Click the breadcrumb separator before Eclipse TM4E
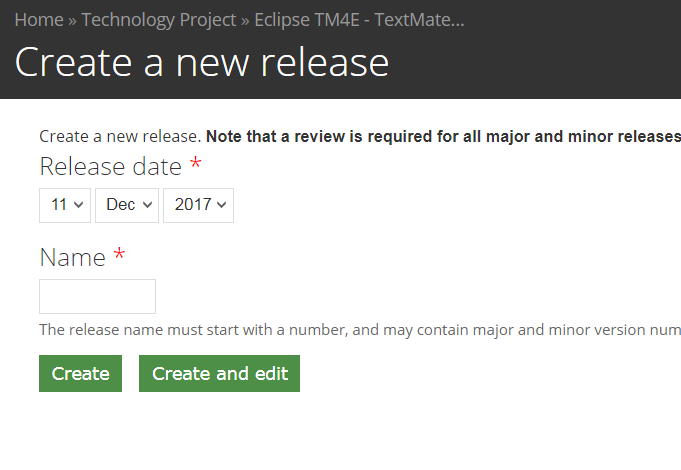 click(245, 19)
